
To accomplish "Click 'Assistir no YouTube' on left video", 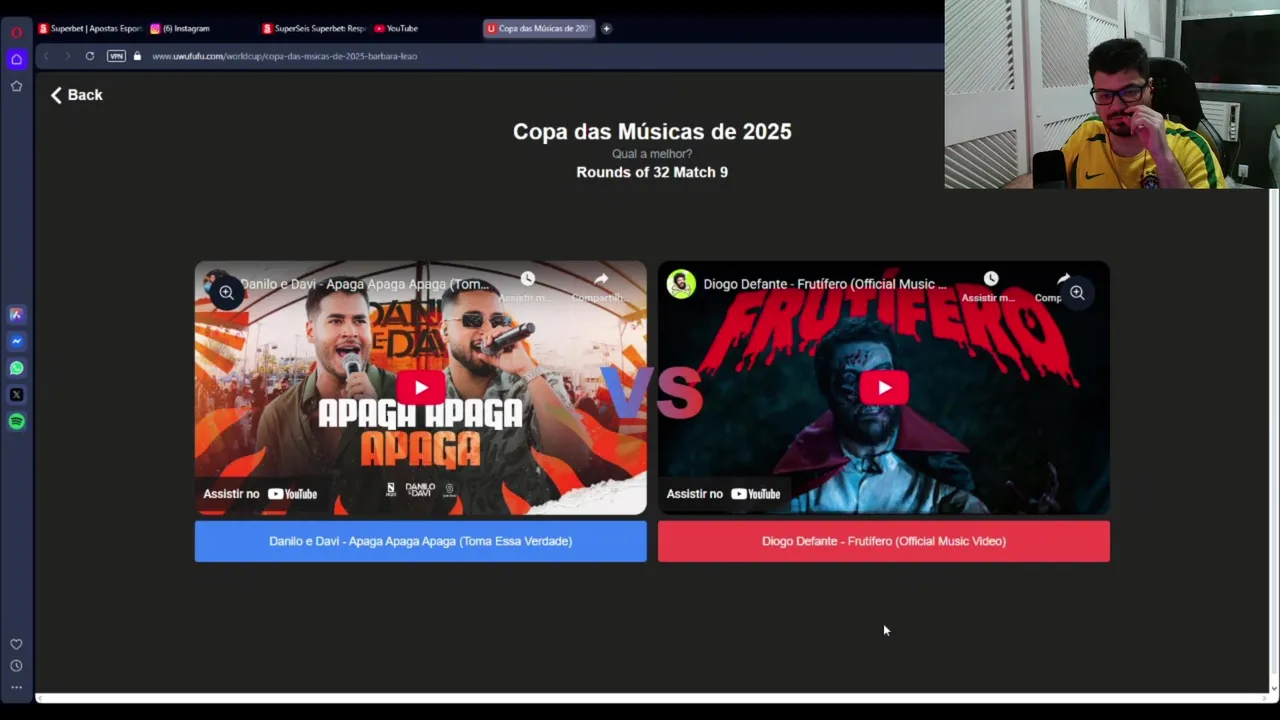I will 260,494.
